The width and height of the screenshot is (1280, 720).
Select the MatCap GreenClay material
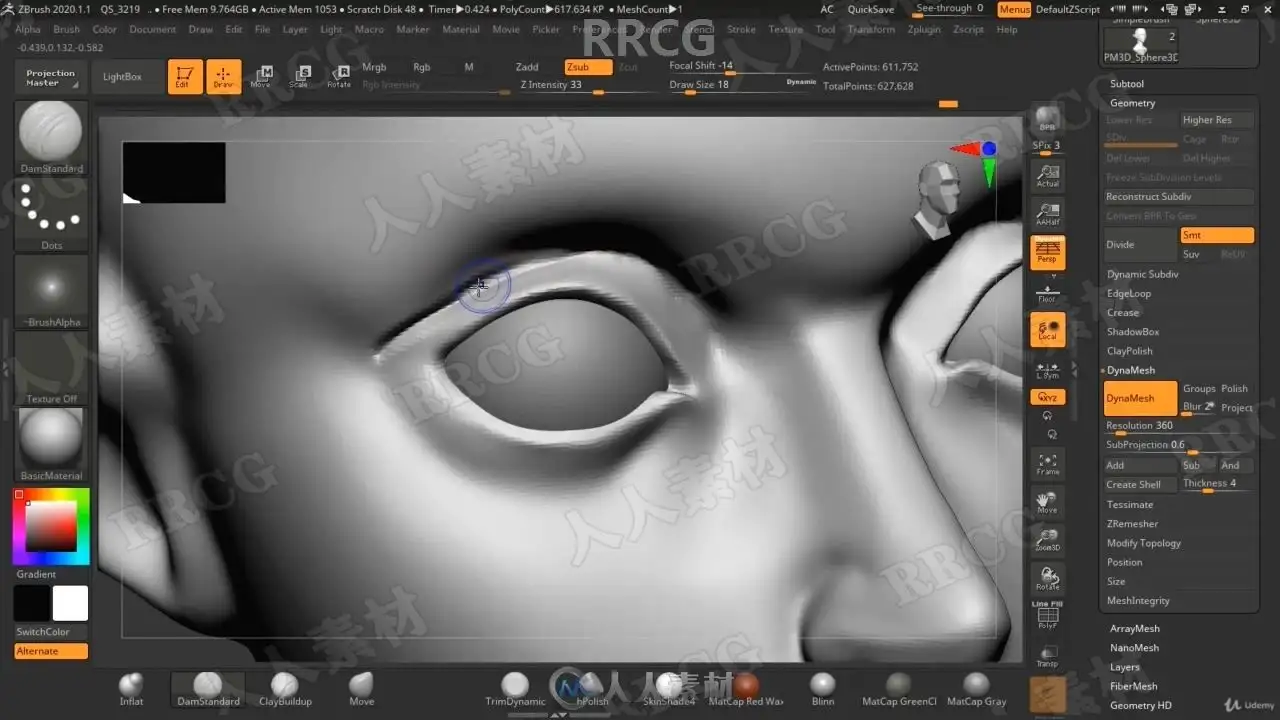[x=899, y=689]
